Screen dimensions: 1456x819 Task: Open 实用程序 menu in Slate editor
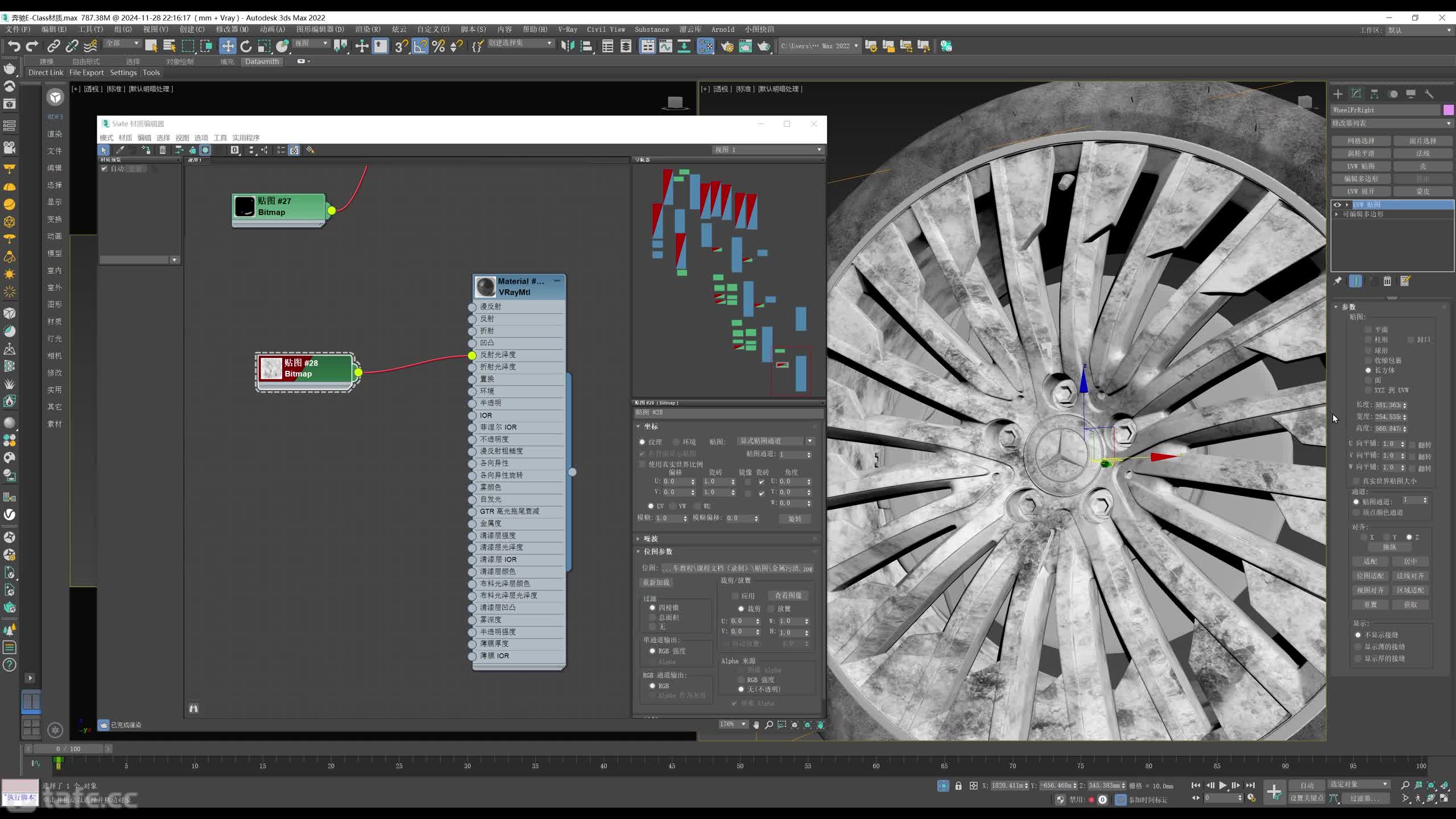(x=246, y=138)
